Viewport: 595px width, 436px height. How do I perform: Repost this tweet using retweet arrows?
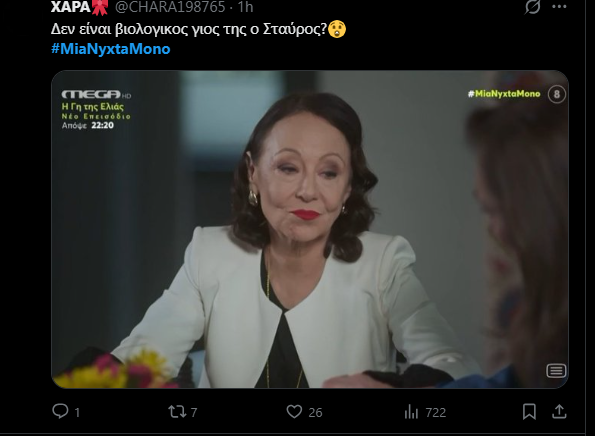coord(177,412)
